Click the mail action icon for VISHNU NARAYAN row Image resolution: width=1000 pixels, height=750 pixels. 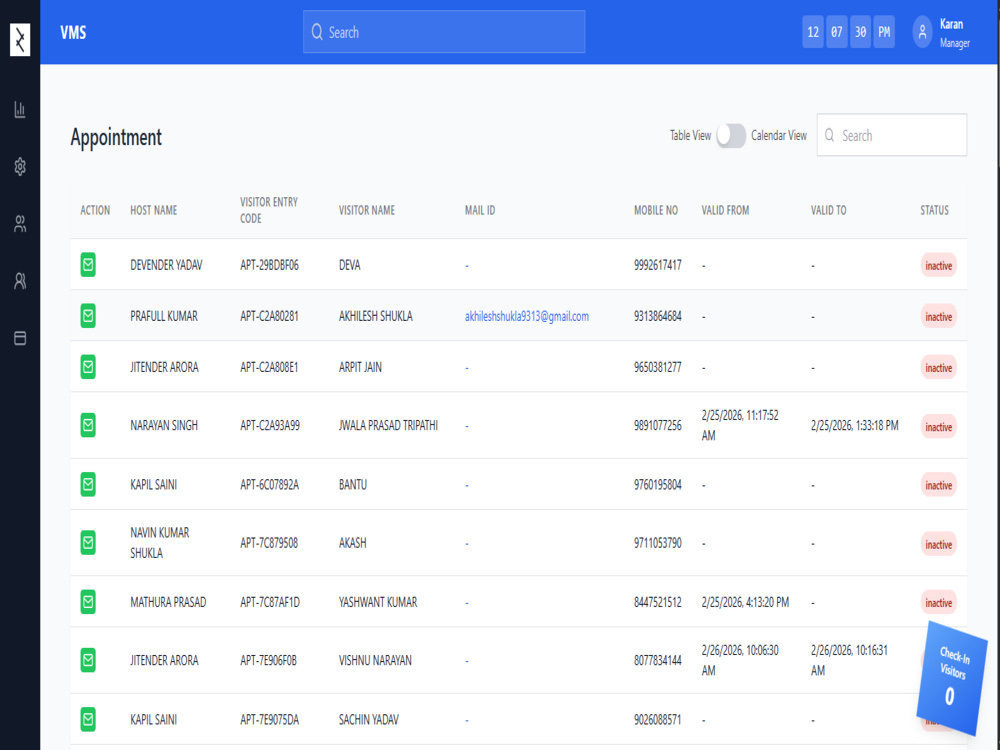click(88, 660)
